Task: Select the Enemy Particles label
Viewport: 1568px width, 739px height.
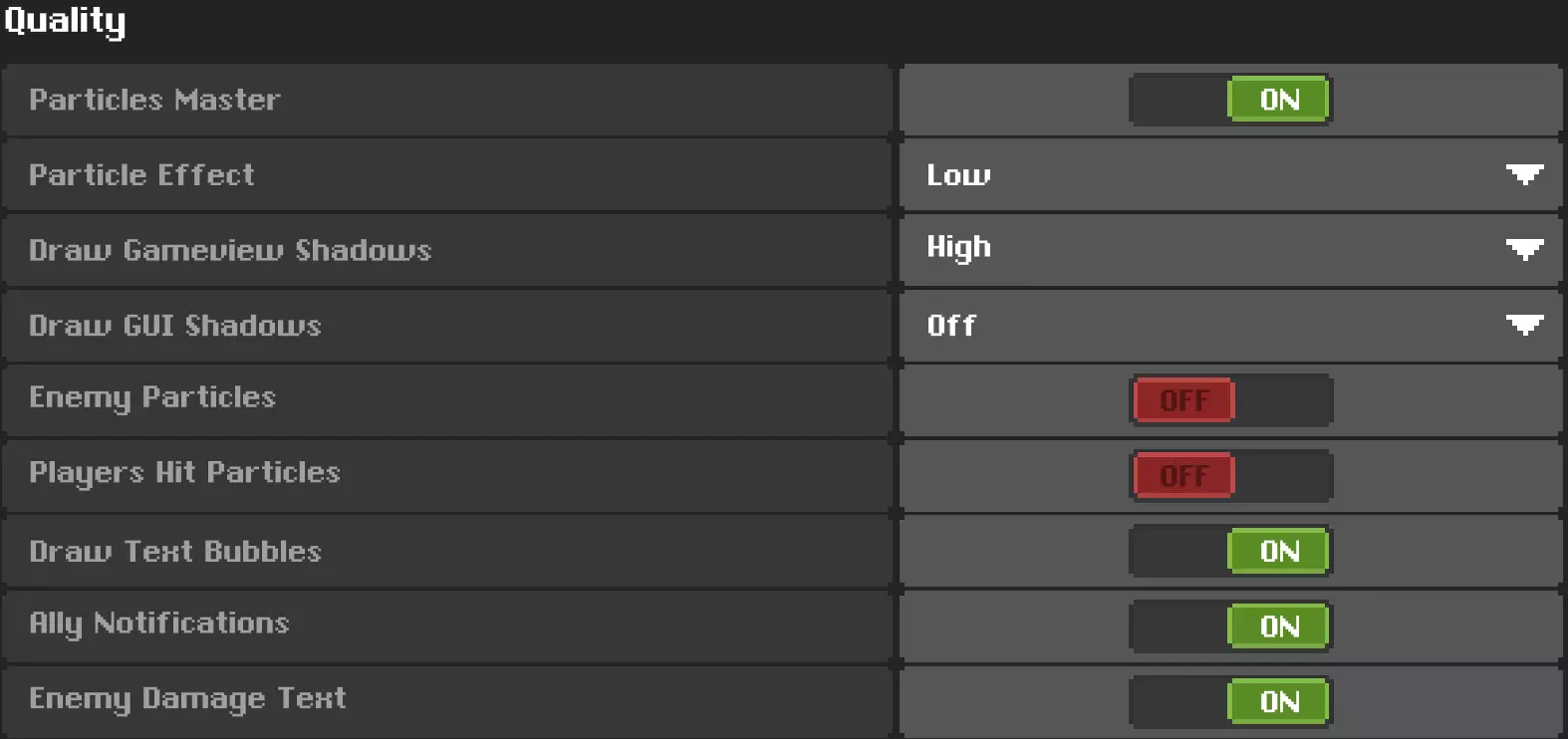Action: tap(152, 397)
